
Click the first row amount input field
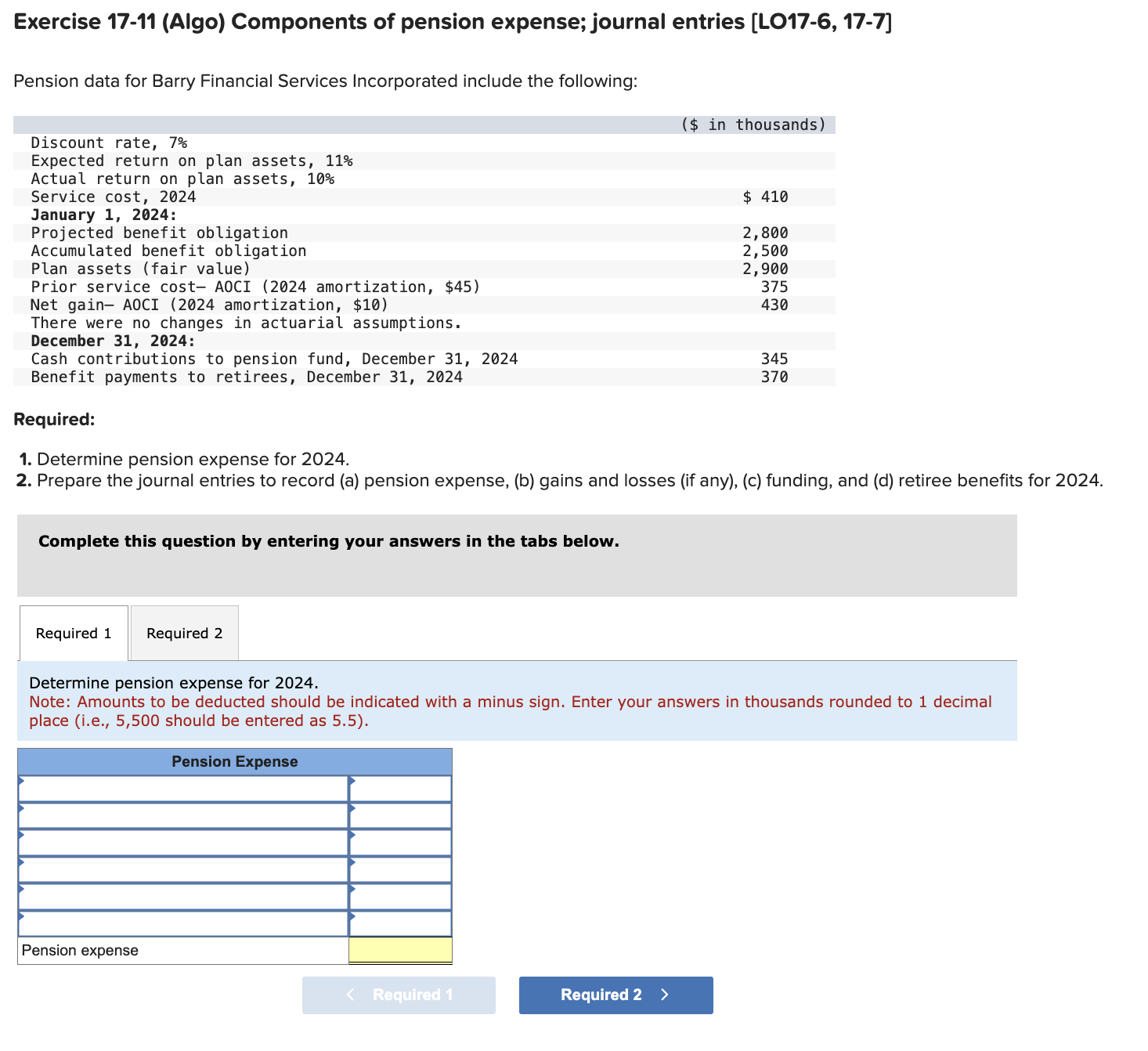click(x=402, y=789)
